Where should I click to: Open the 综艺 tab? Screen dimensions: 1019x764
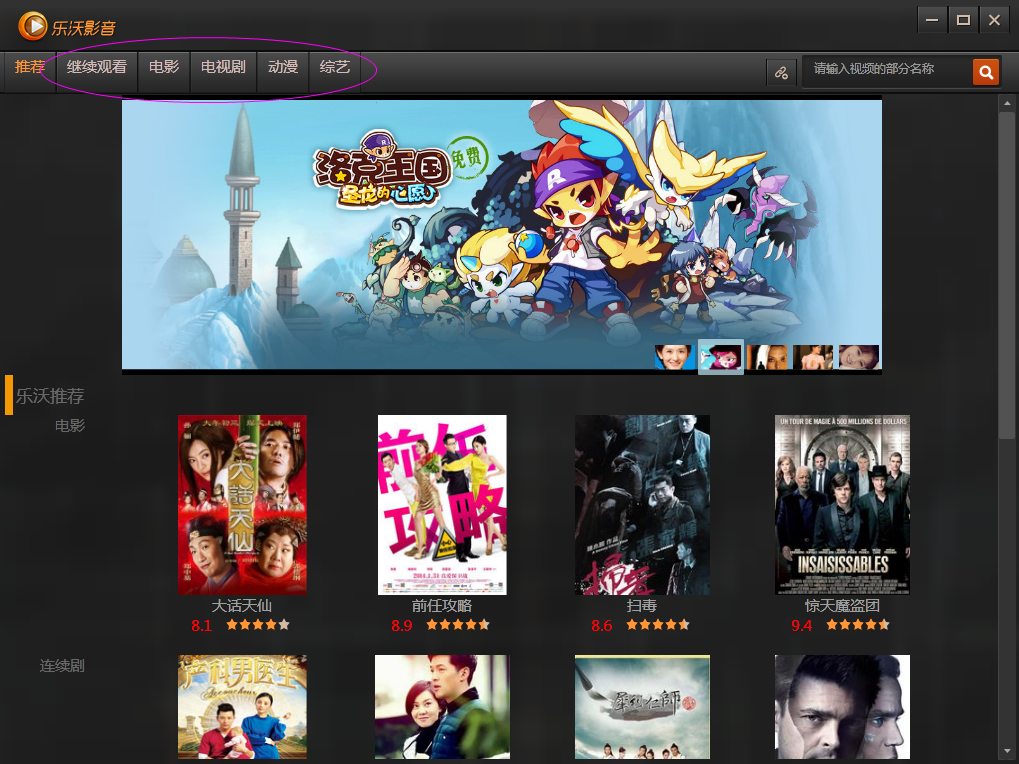point(335,67)
